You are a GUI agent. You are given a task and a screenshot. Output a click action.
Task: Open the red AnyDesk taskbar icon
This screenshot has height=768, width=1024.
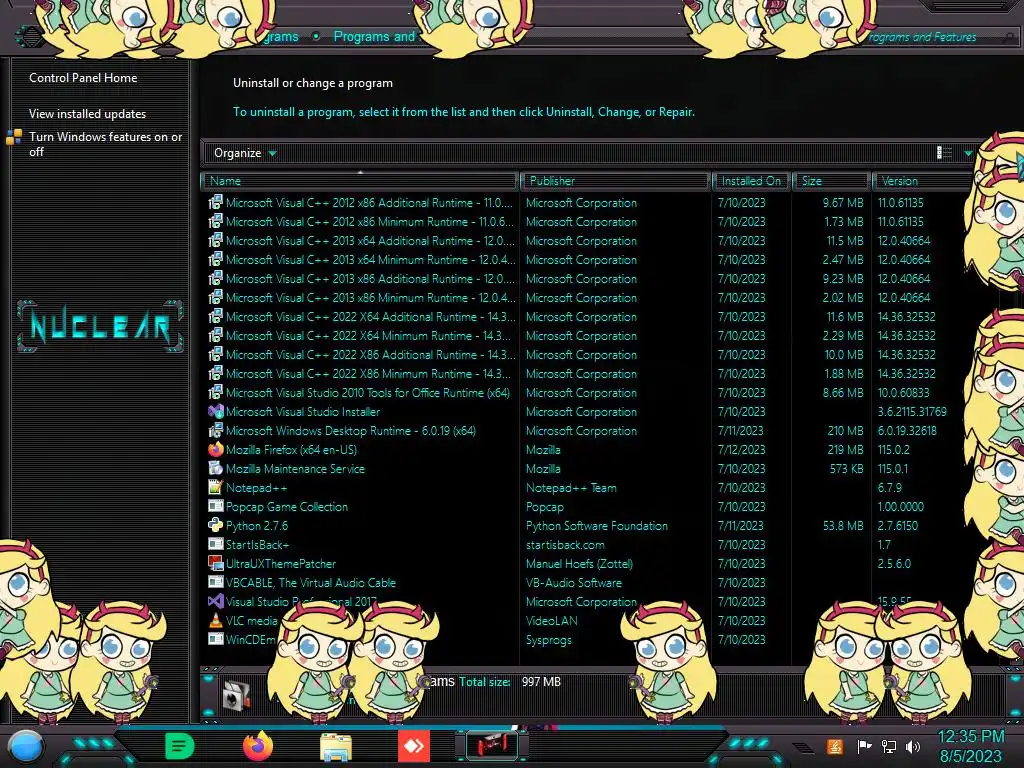point(414,746)
